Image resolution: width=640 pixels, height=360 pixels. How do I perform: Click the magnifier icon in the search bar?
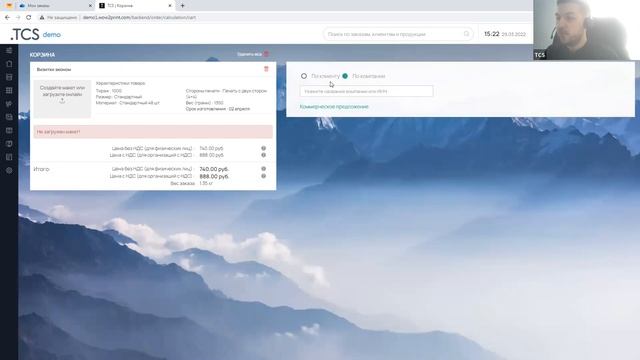[x=467, y=34]
